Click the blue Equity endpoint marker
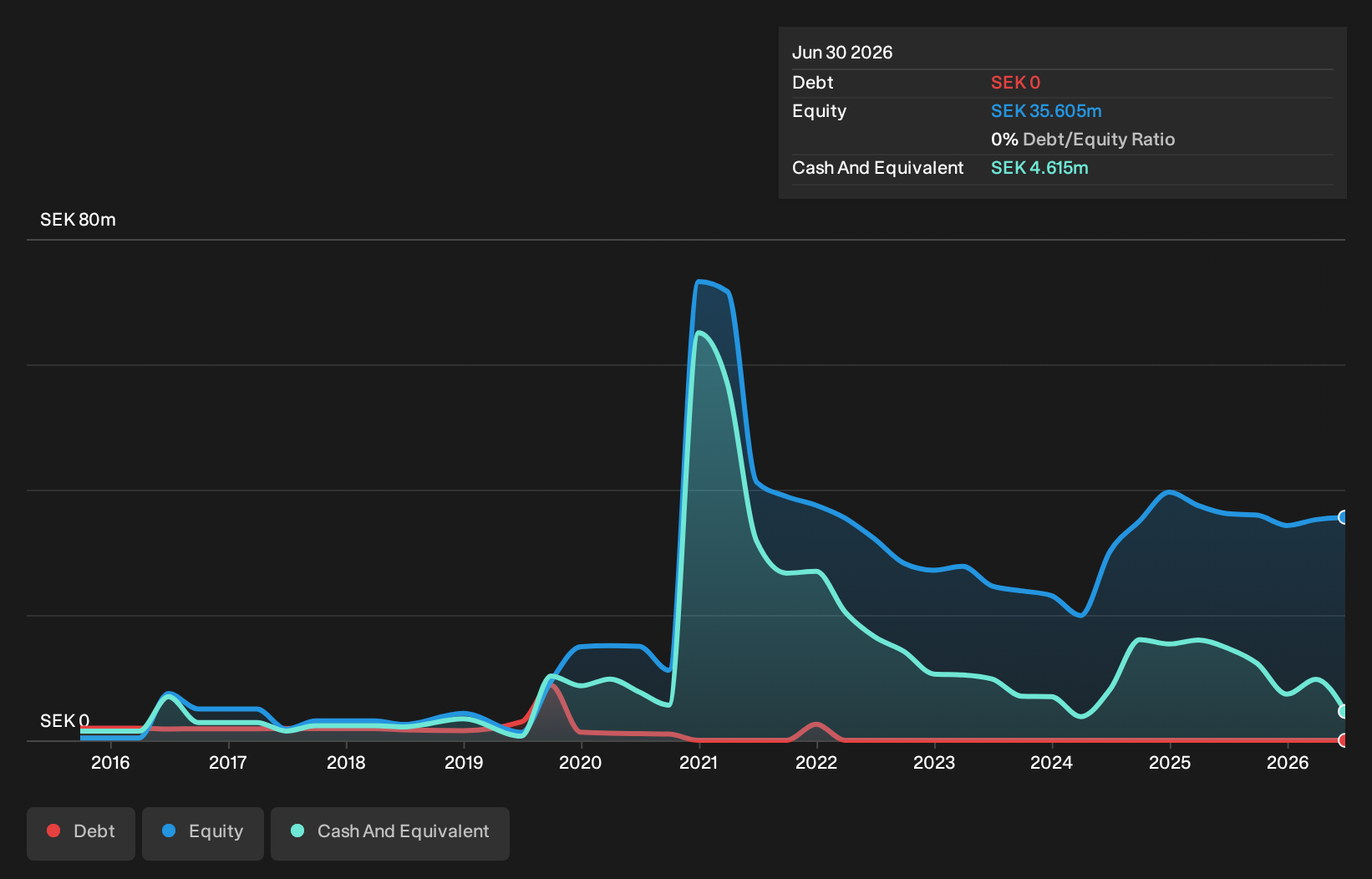This screenshot has width=1372, height=879. click(x=1344, y=517)
